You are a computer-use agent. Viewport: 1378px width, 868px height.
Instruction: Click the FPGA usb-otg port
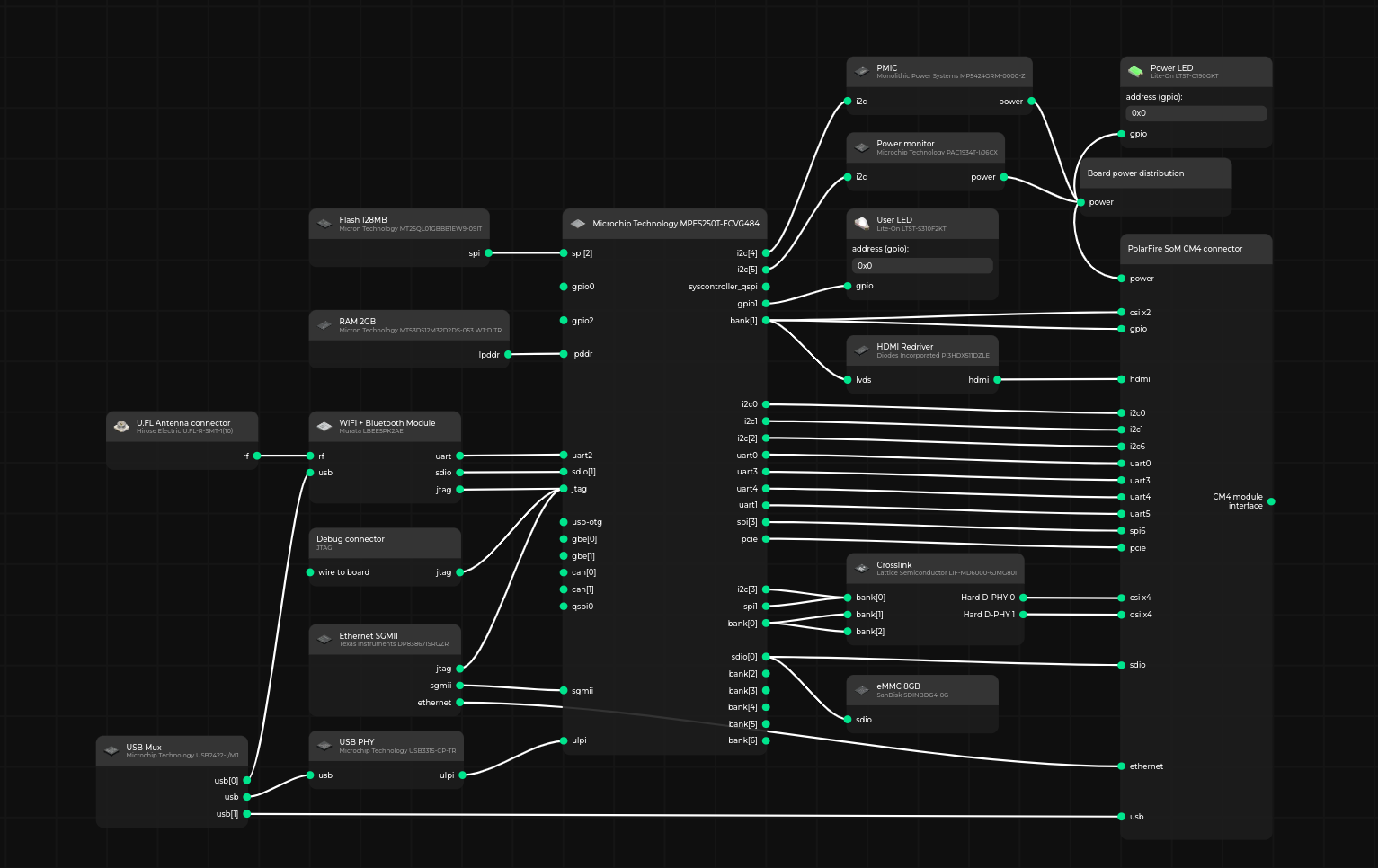point(564,522)
